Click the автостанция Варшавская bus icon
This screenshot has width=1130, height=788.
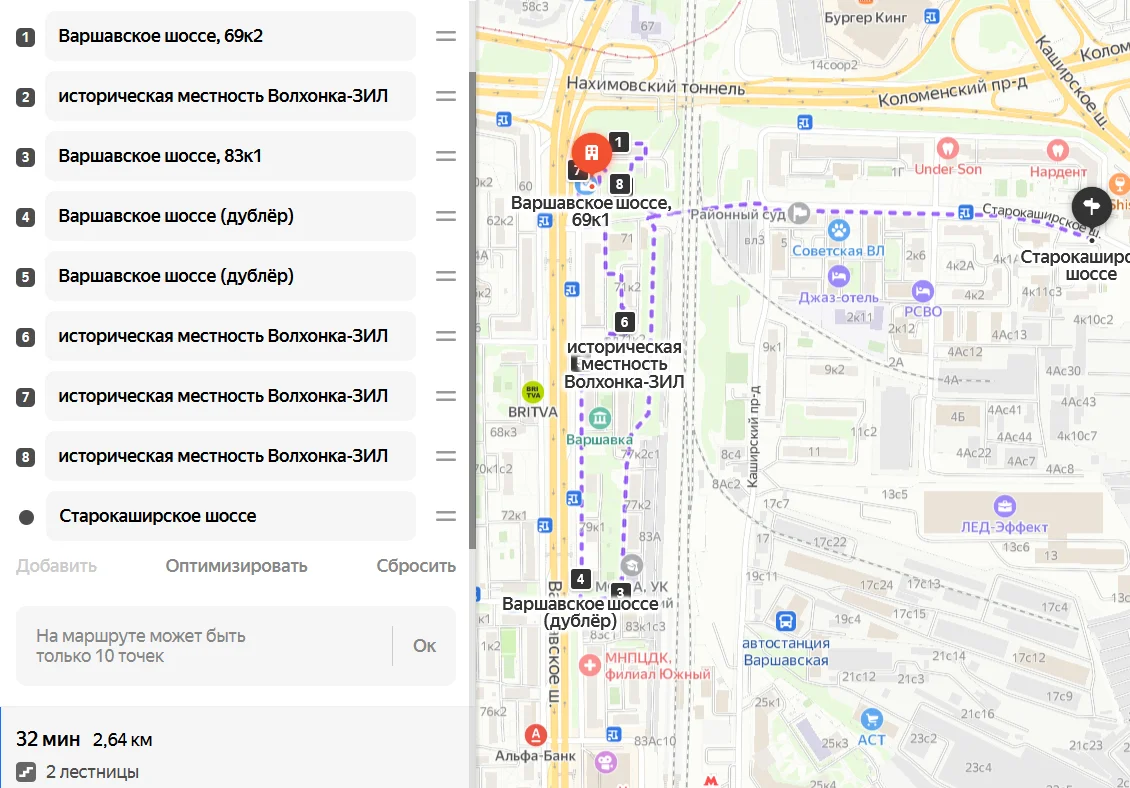(x=786, y=621)
